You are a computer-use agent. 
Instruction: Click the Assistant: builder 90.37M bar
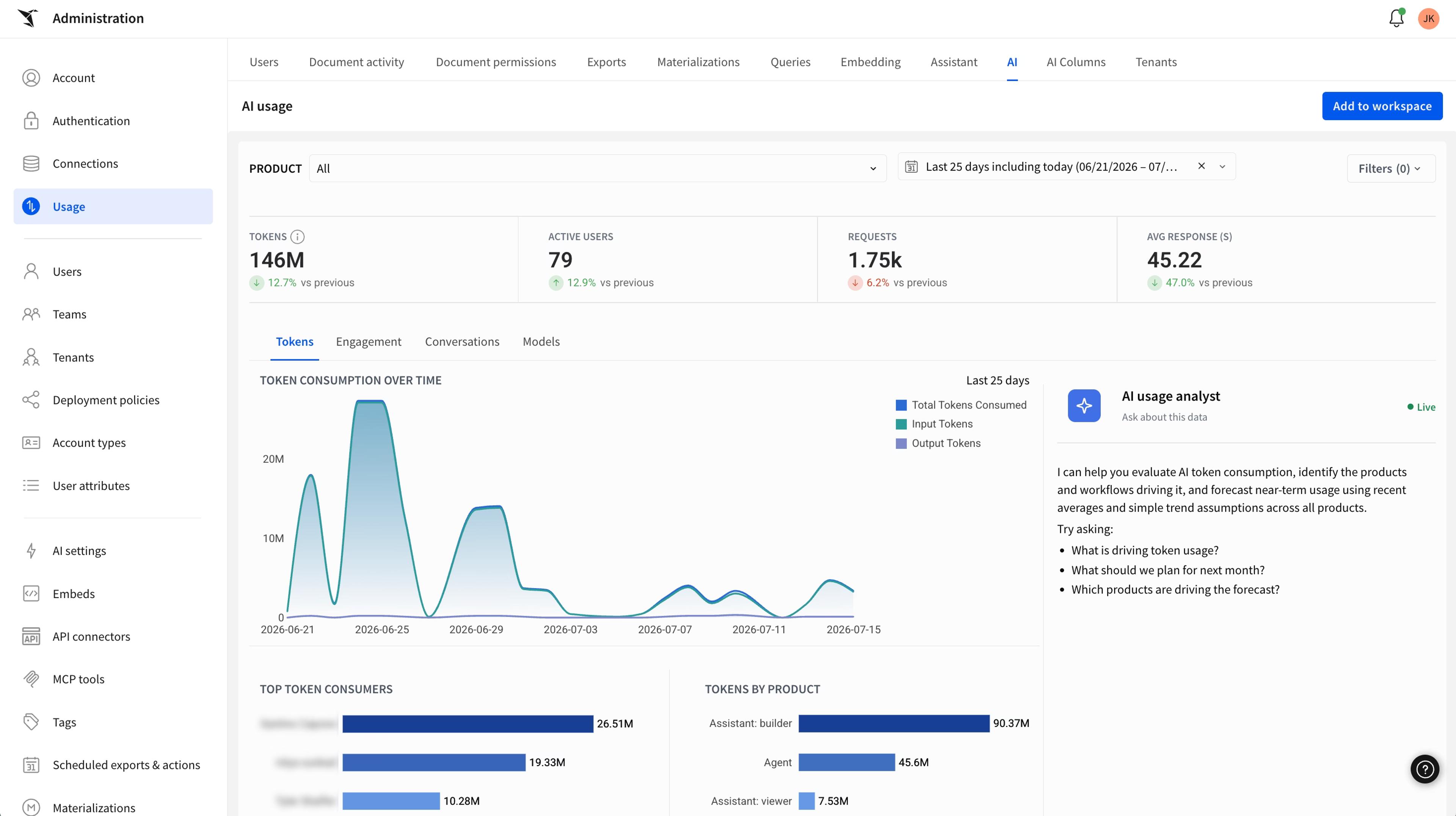[x=894, y=723]
